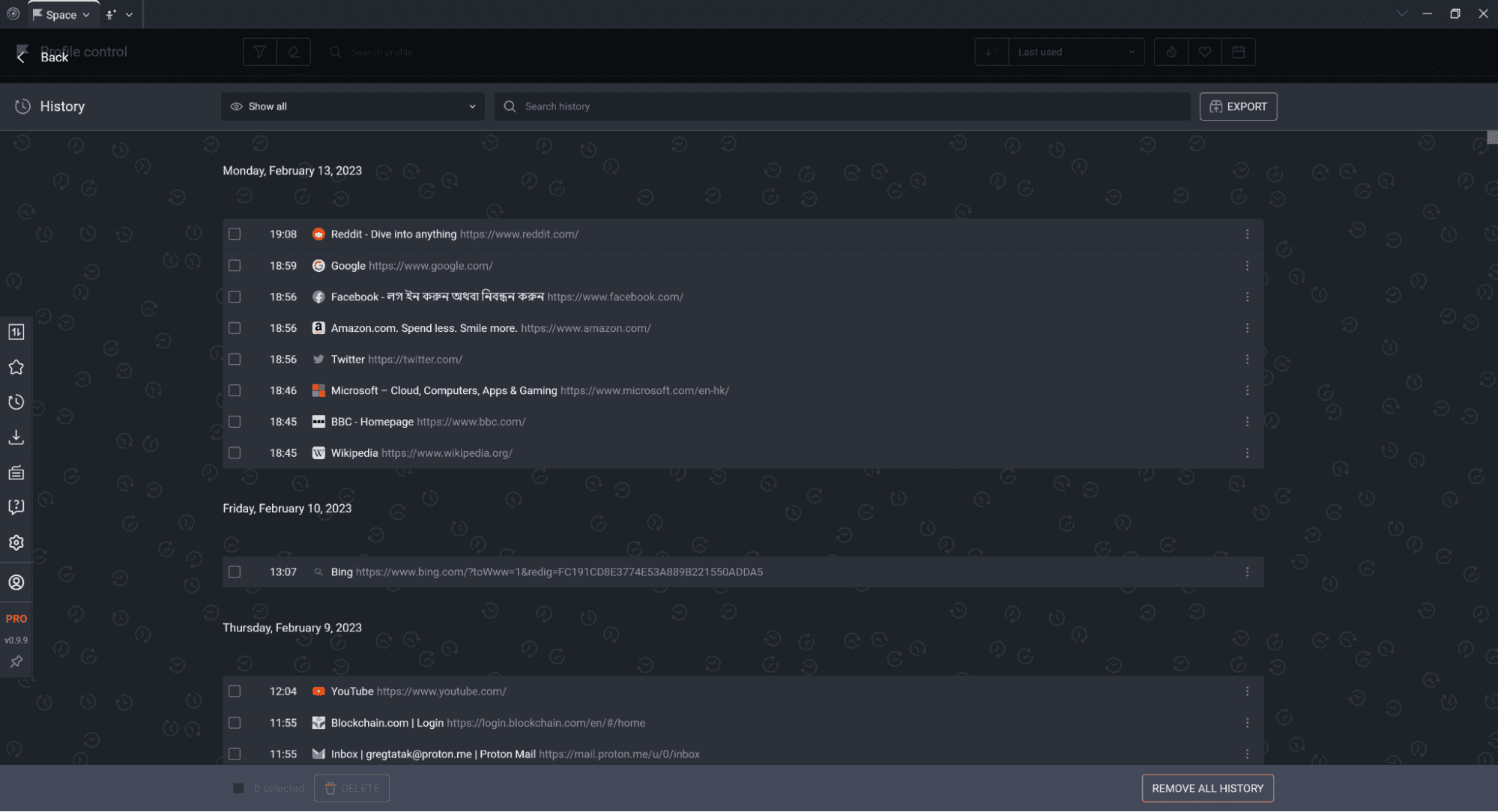
Task: Open more options for BBC entry
Action: tap(1247, 422)
